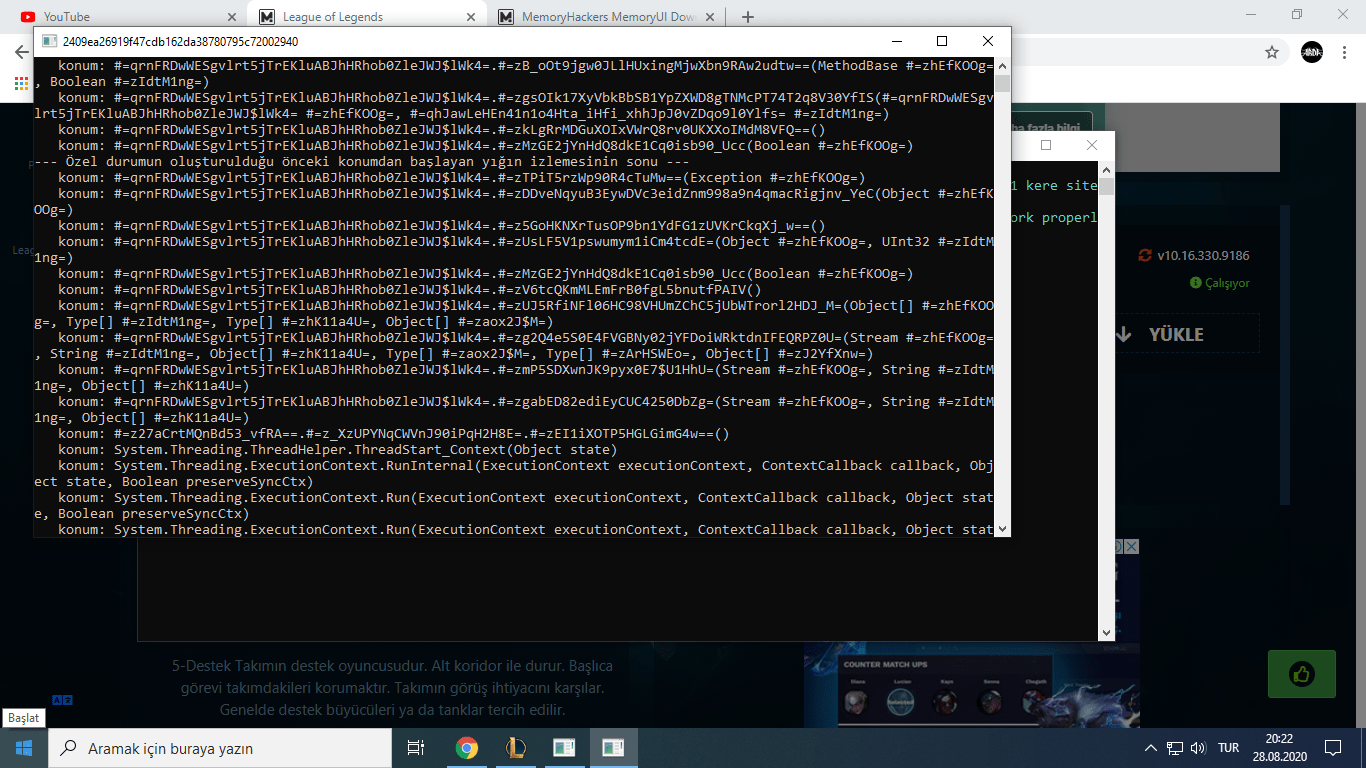Close the ad with the X icon
The image size is (1366, 768).
[1131, 546]
